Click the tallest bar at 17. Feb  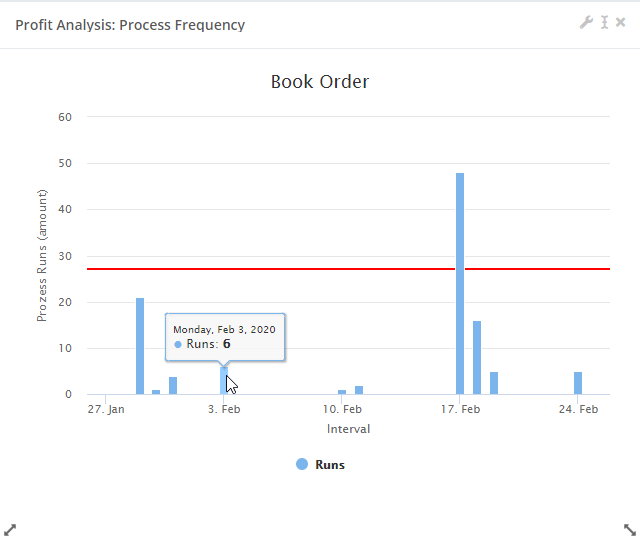[x=460, y=284]
